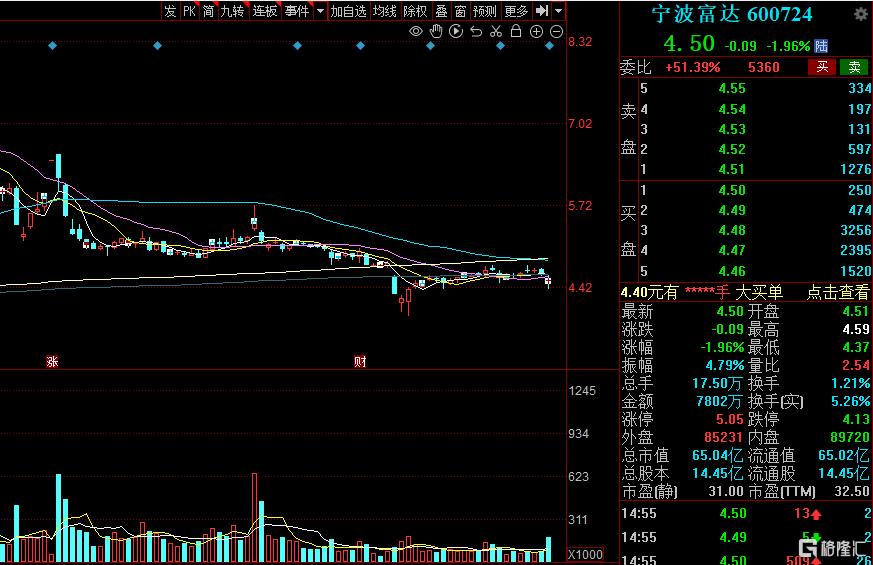Open the 事件 events tab

coord(297,11)
